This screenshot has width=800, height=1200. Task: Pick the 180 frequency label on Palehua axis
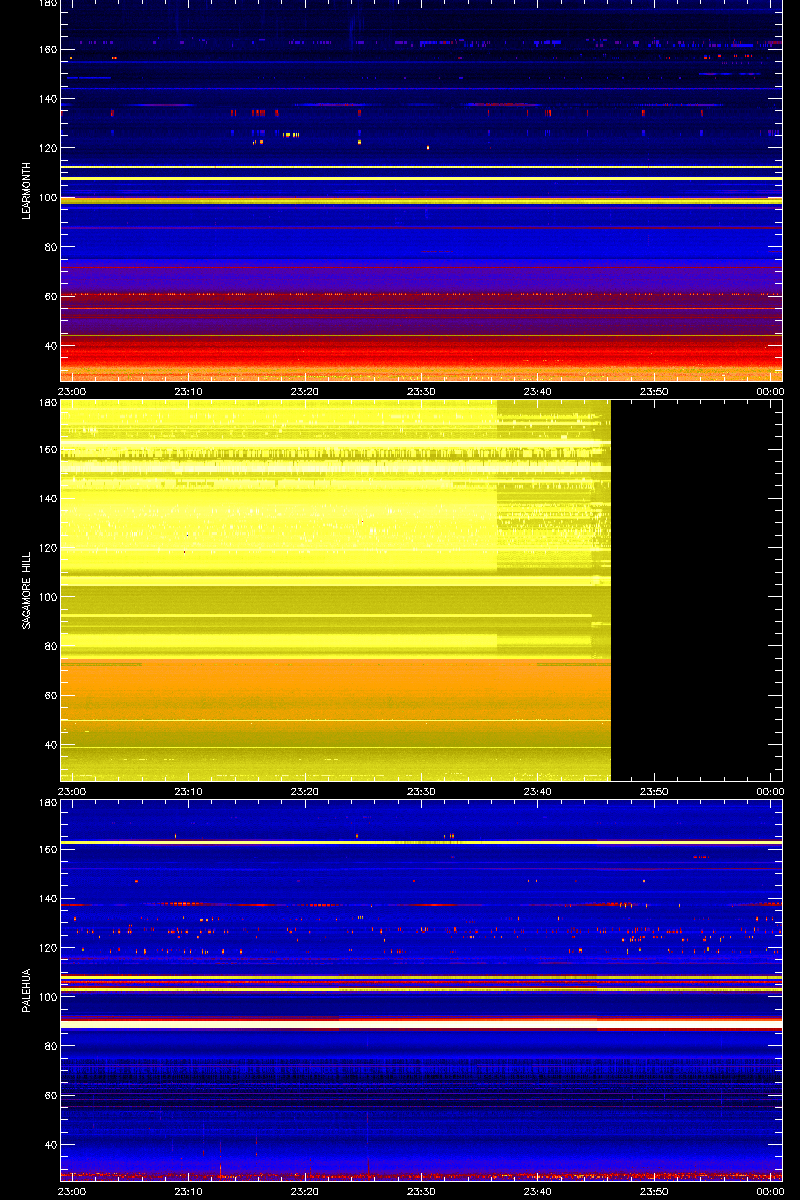[47, 803]
